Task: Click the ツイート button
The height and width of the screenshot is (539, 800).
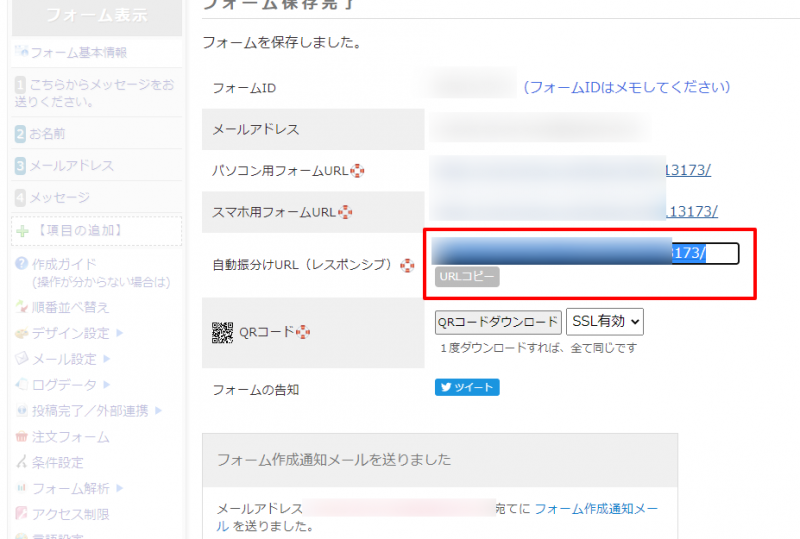Action: [x=467, y=388]
